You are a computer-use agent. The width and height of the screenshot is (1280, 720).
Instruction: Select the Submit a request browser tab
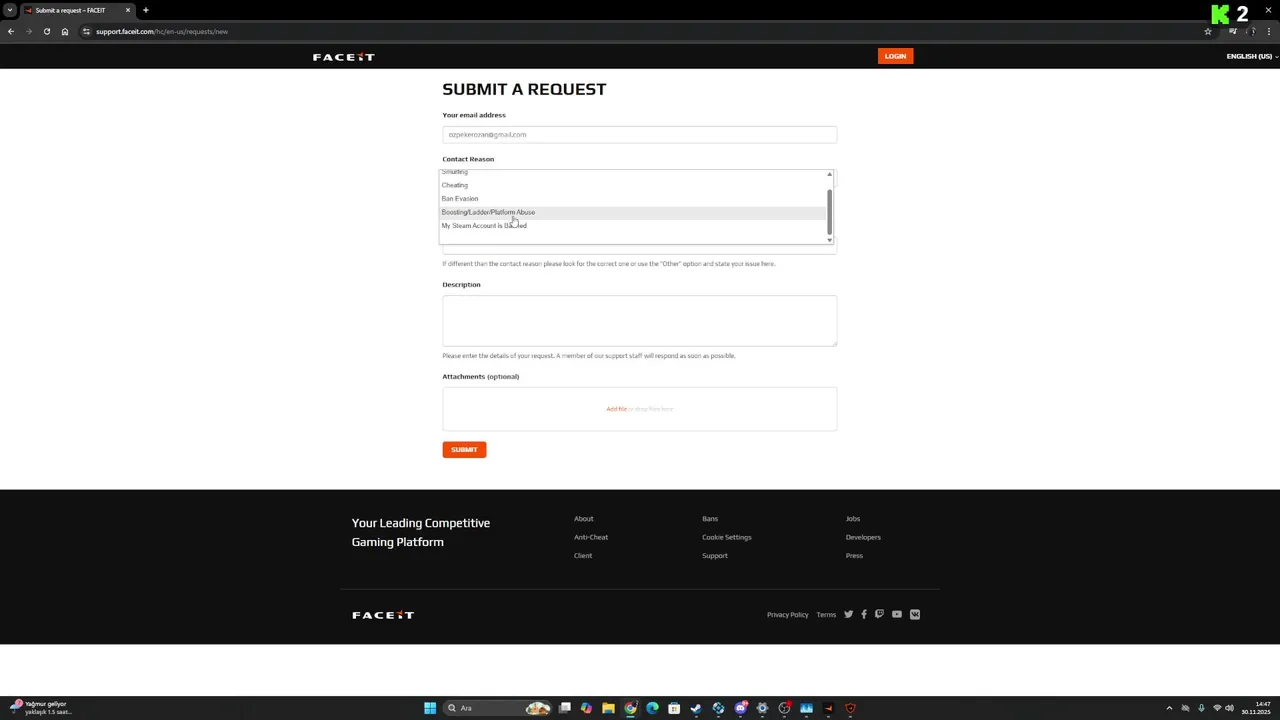77,10
